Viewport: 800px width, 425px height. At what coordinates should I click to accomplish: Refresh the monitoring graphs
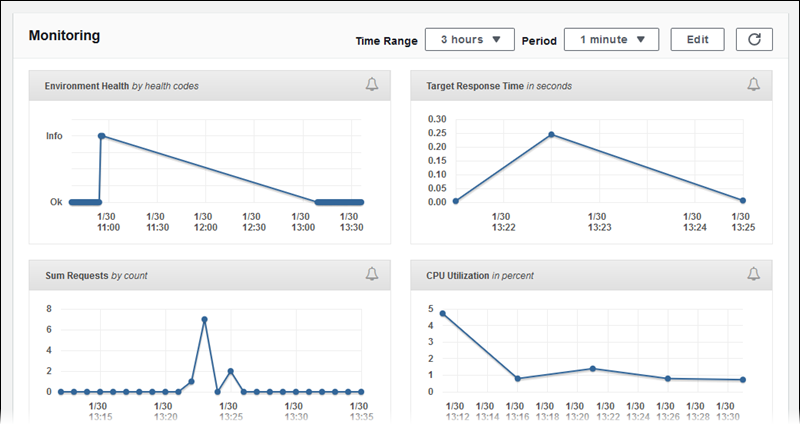(x=754, y=40)
